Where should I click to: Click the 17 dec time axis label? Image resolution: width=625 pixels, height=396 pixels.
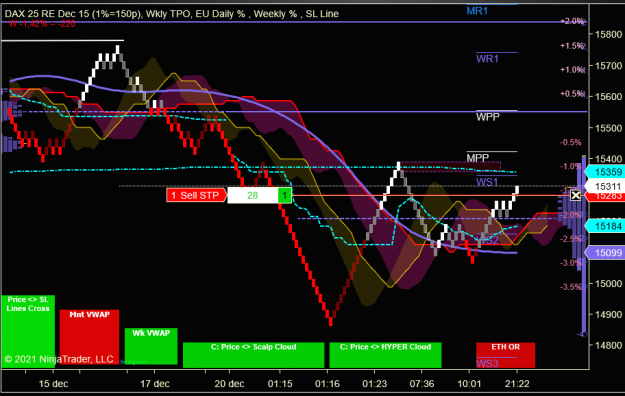[x=155, y=384]
